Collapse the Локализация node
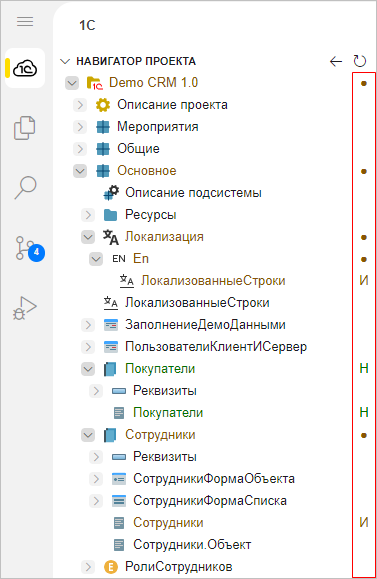This screenshot has width=377, height=579. [x=88, y=237]
